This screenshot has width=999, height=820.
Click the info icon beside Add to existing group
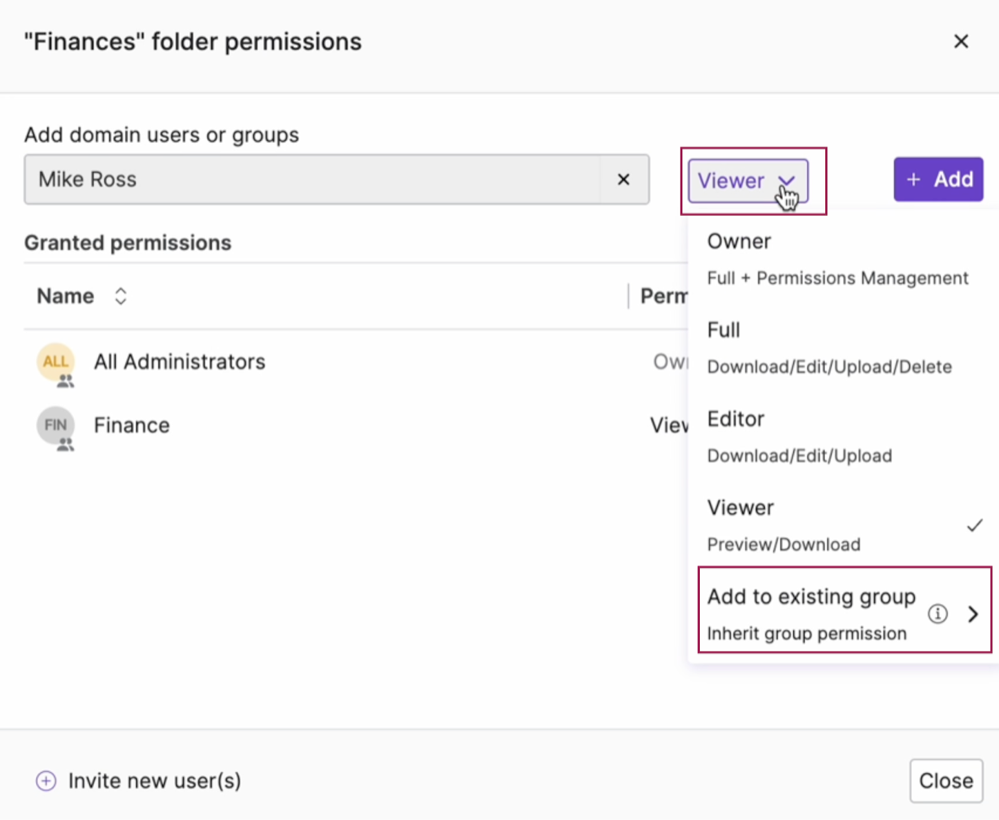[938, 614]
